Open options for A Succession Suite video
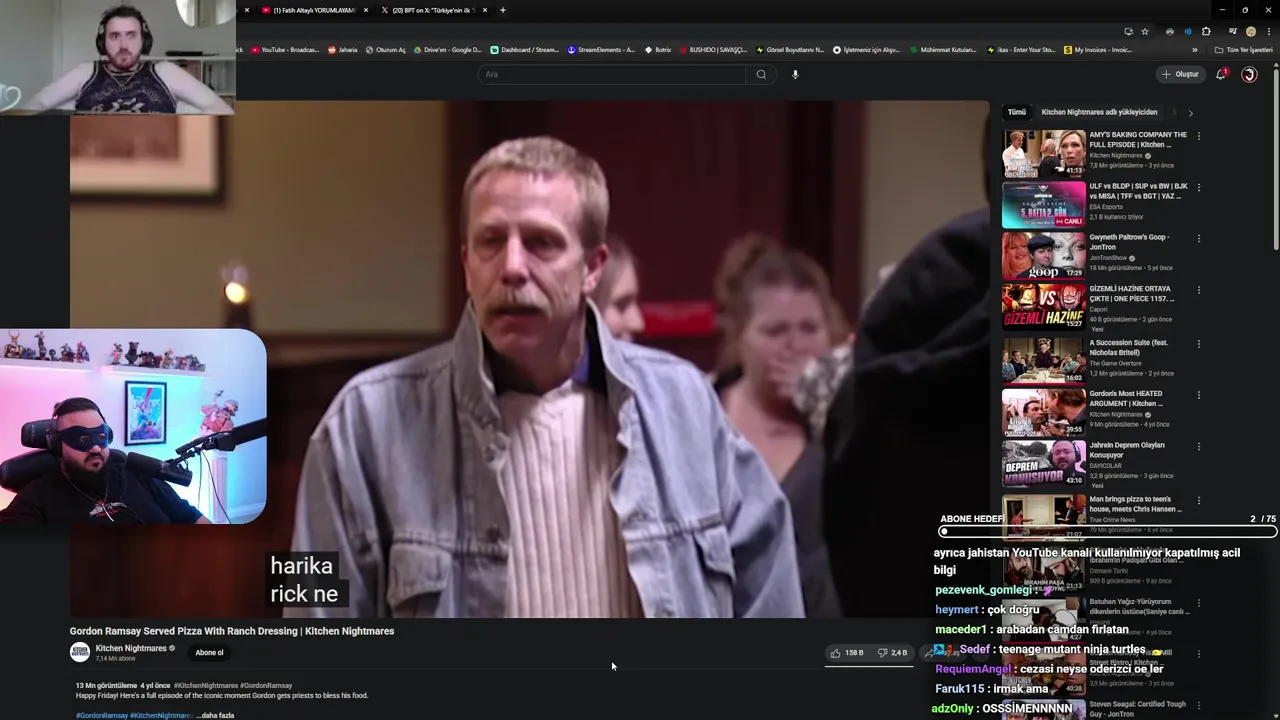 [x=1199, y=343]
